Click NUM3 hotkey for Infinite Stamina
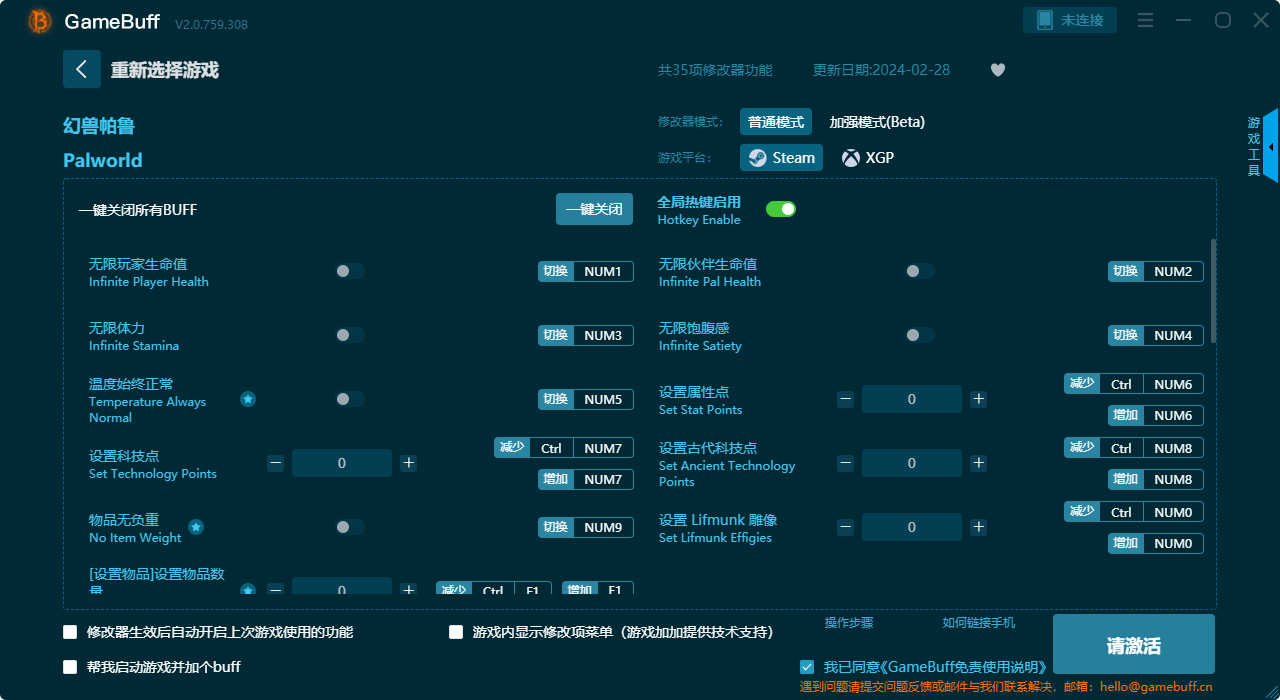Screen dimensions: 1280x700 point(586,335)
